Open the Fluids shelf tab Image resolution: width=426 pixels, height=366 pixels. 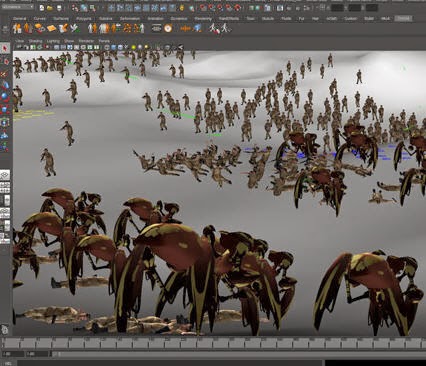pyautogui.click(x=286, y=19)
